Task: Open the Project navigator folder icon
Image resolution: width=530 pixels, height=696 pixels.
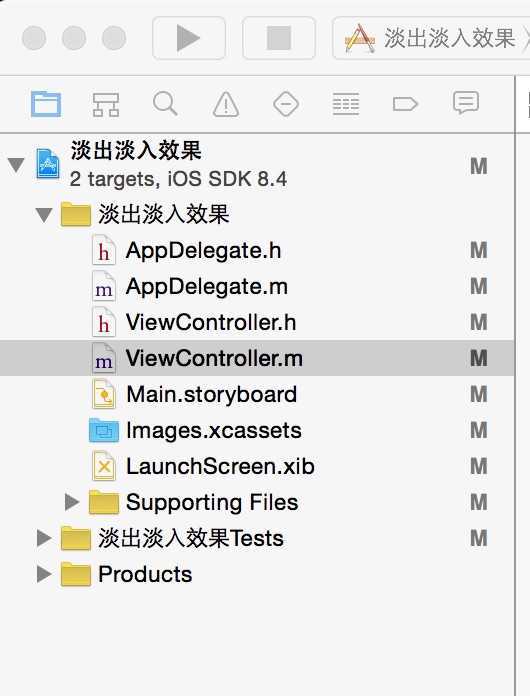Action: [46, 104]
